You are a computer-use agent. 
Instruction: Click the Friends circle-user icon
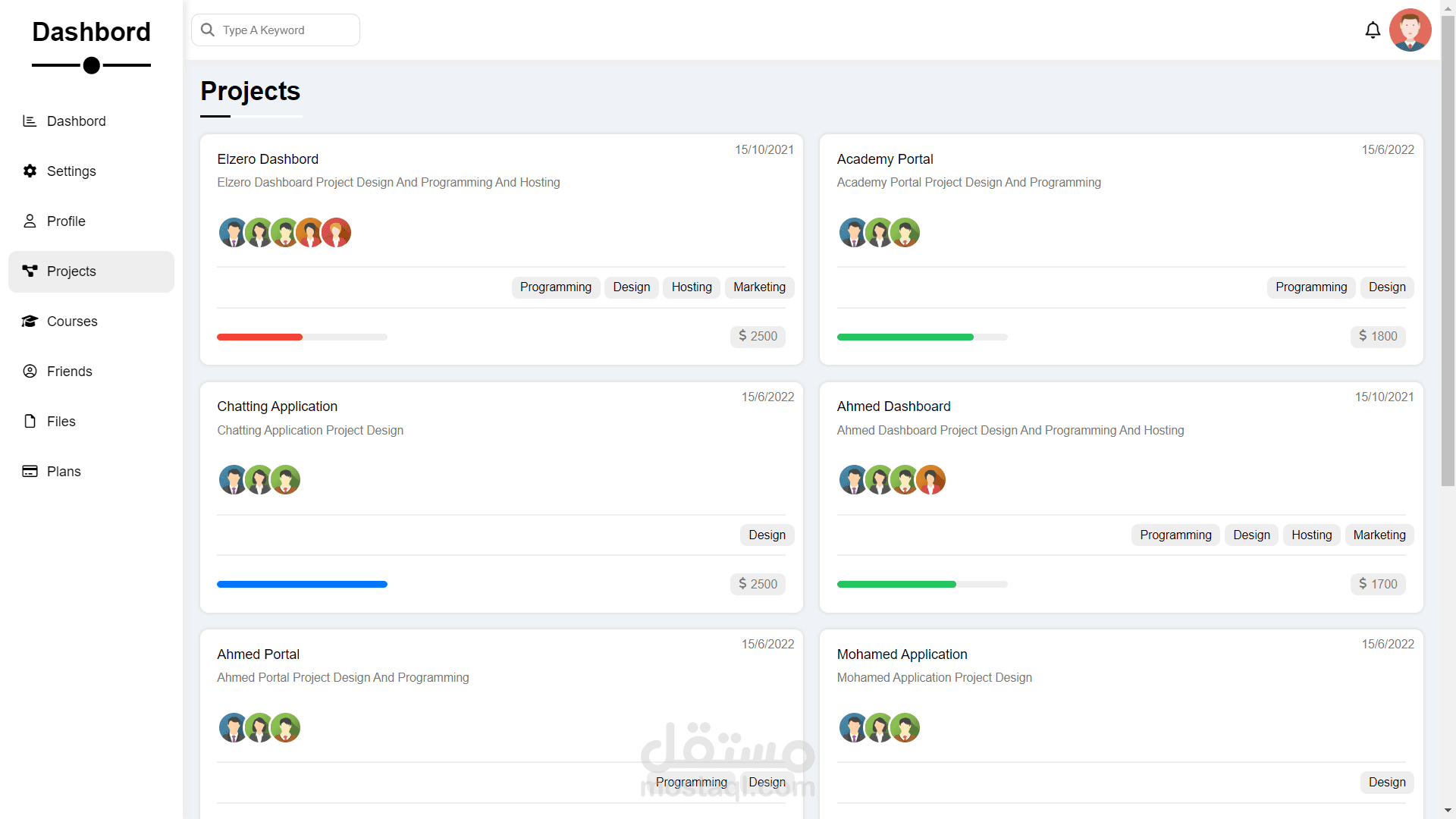pyautogui.click(x=30, y=372)
